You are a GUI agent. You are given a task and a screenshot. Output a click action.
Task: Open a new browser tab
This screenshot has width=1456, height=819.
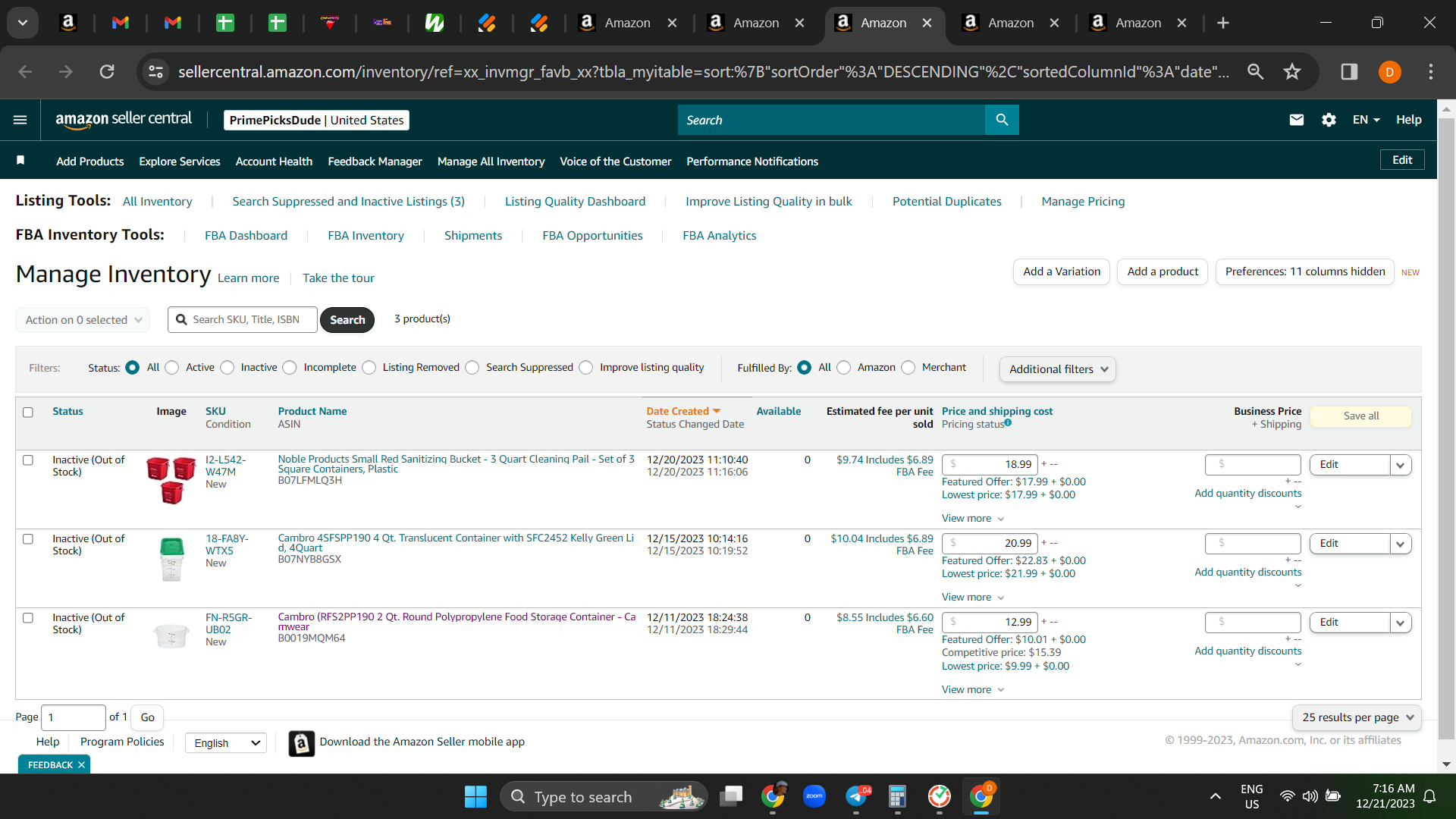pyautogui.click(x=1223, y=23)
